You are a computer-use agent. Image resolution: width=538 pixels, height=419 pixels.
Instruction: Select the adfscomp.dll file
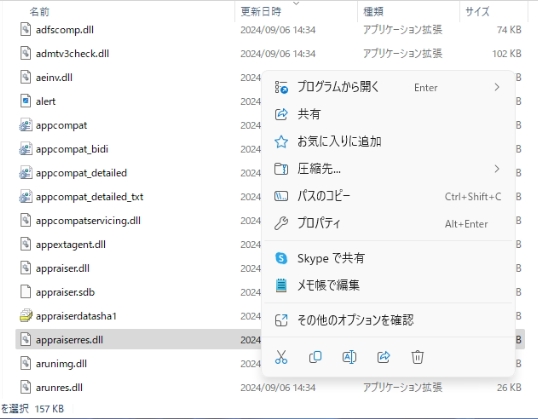click(65, 30)
